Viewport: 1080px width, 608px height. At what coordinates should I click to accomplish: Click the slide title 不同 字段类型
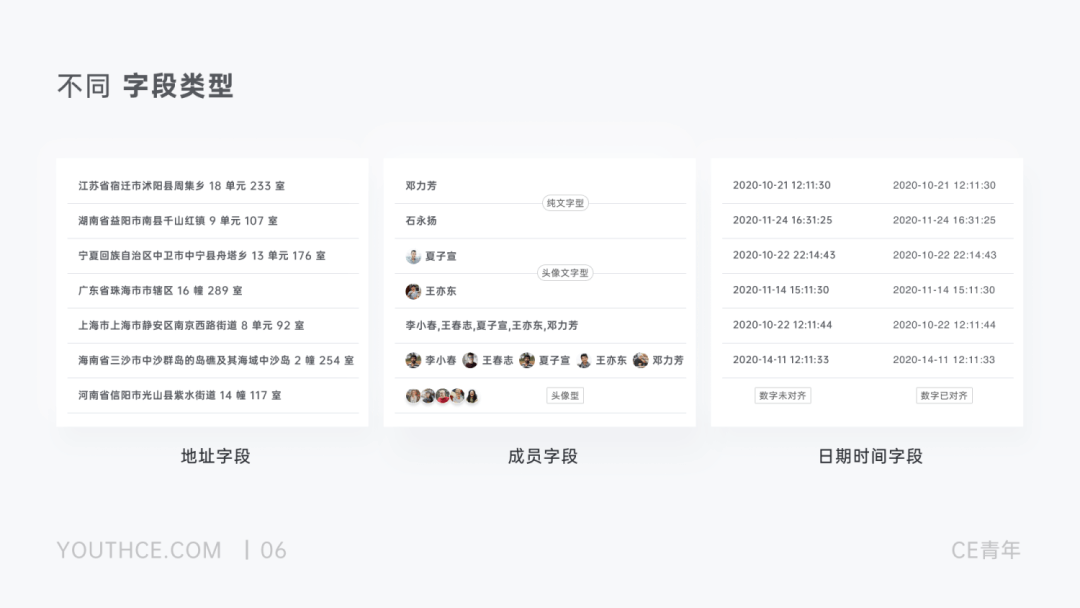(x=145, y=86)
